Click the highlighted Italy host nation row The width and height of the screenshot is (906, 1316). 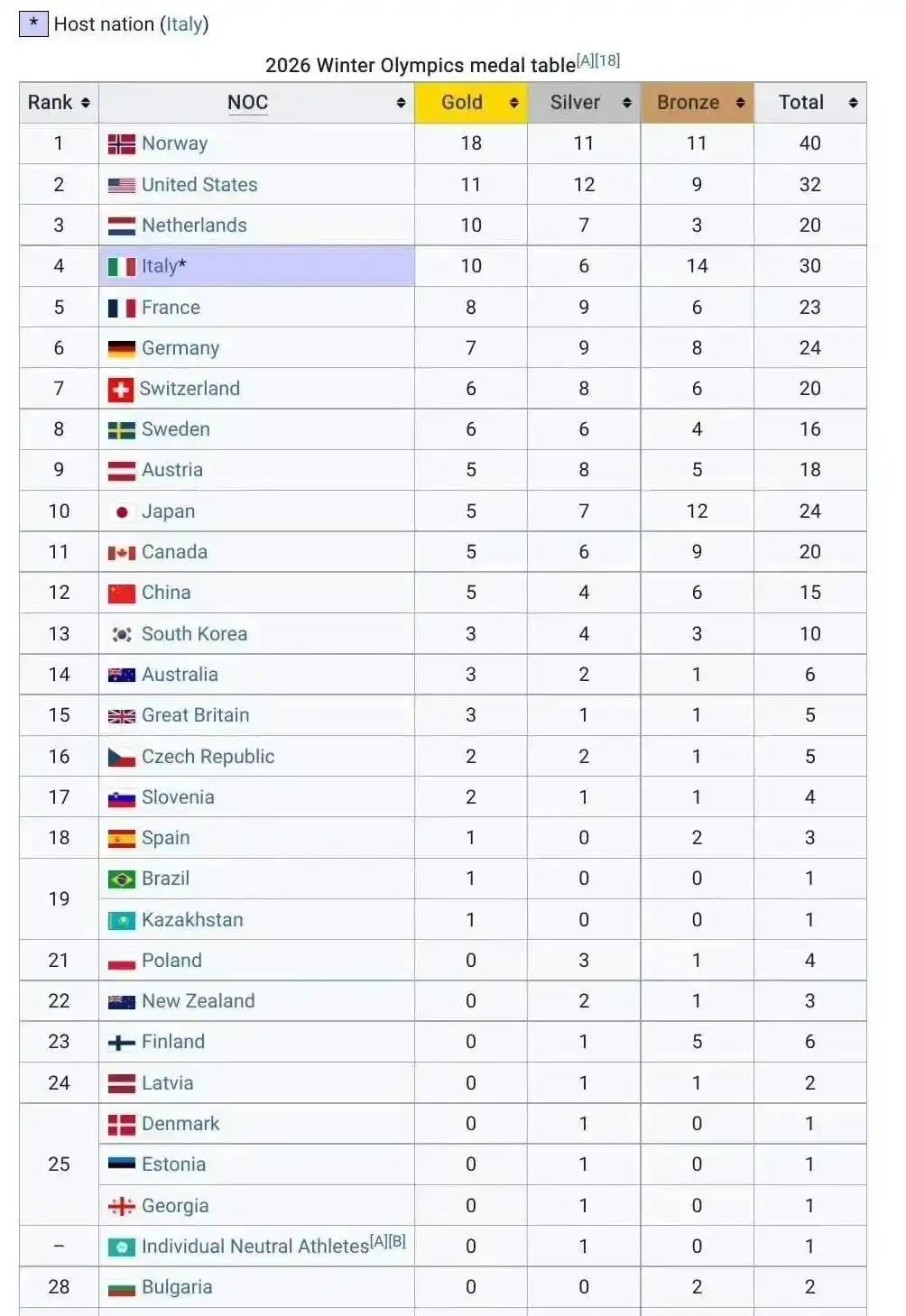coord(271,266)
